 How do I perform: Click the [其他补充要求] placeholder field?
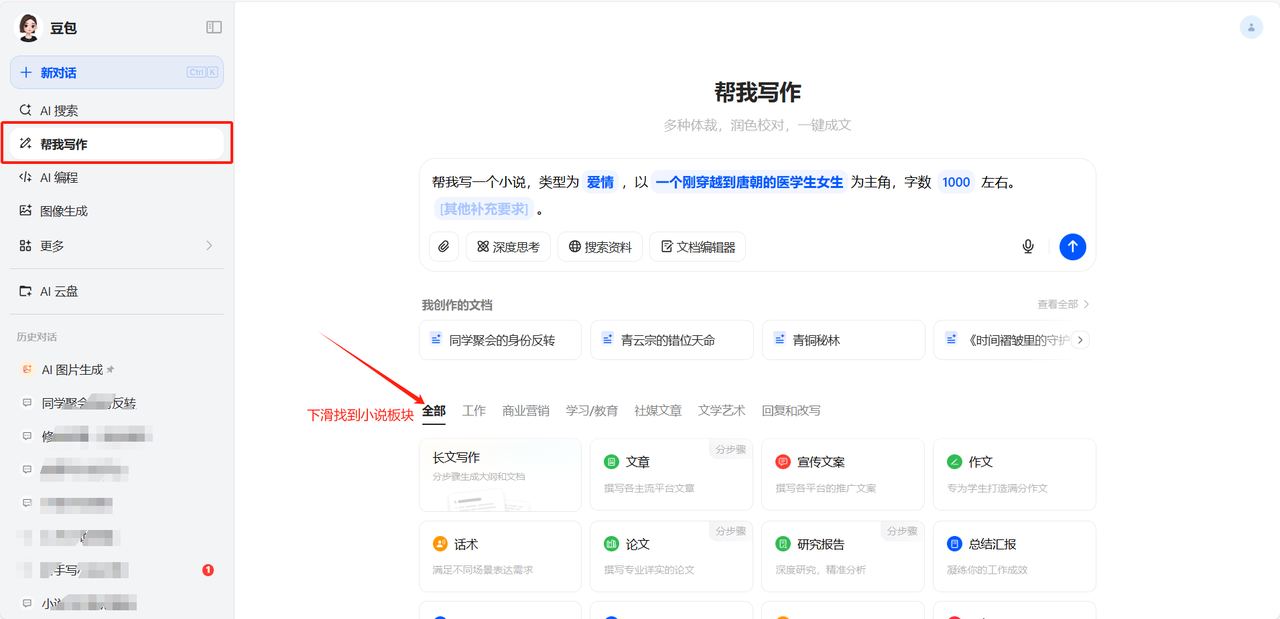click(x=484, y=209)
